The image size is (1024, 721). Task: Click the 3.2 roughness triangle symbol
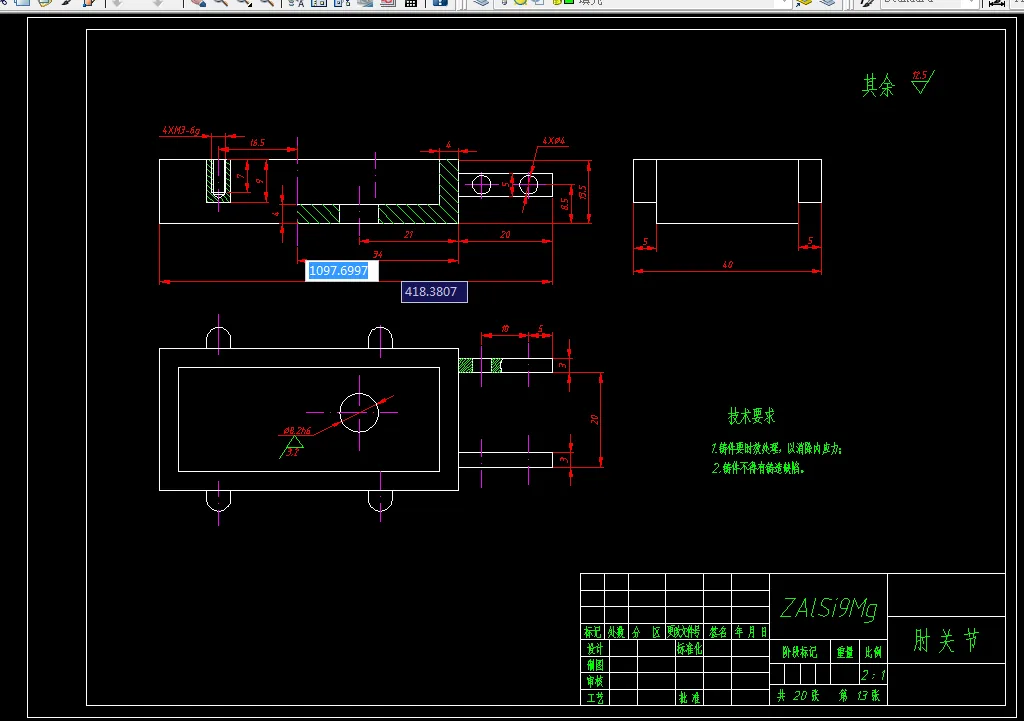coord(293,447)
